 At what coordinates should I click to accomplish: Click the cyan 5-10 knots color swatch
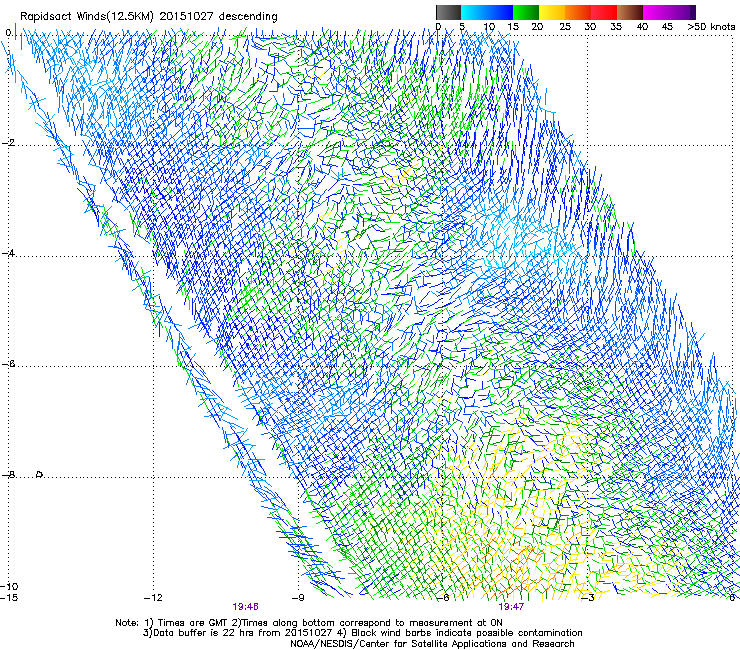[473, 12]
